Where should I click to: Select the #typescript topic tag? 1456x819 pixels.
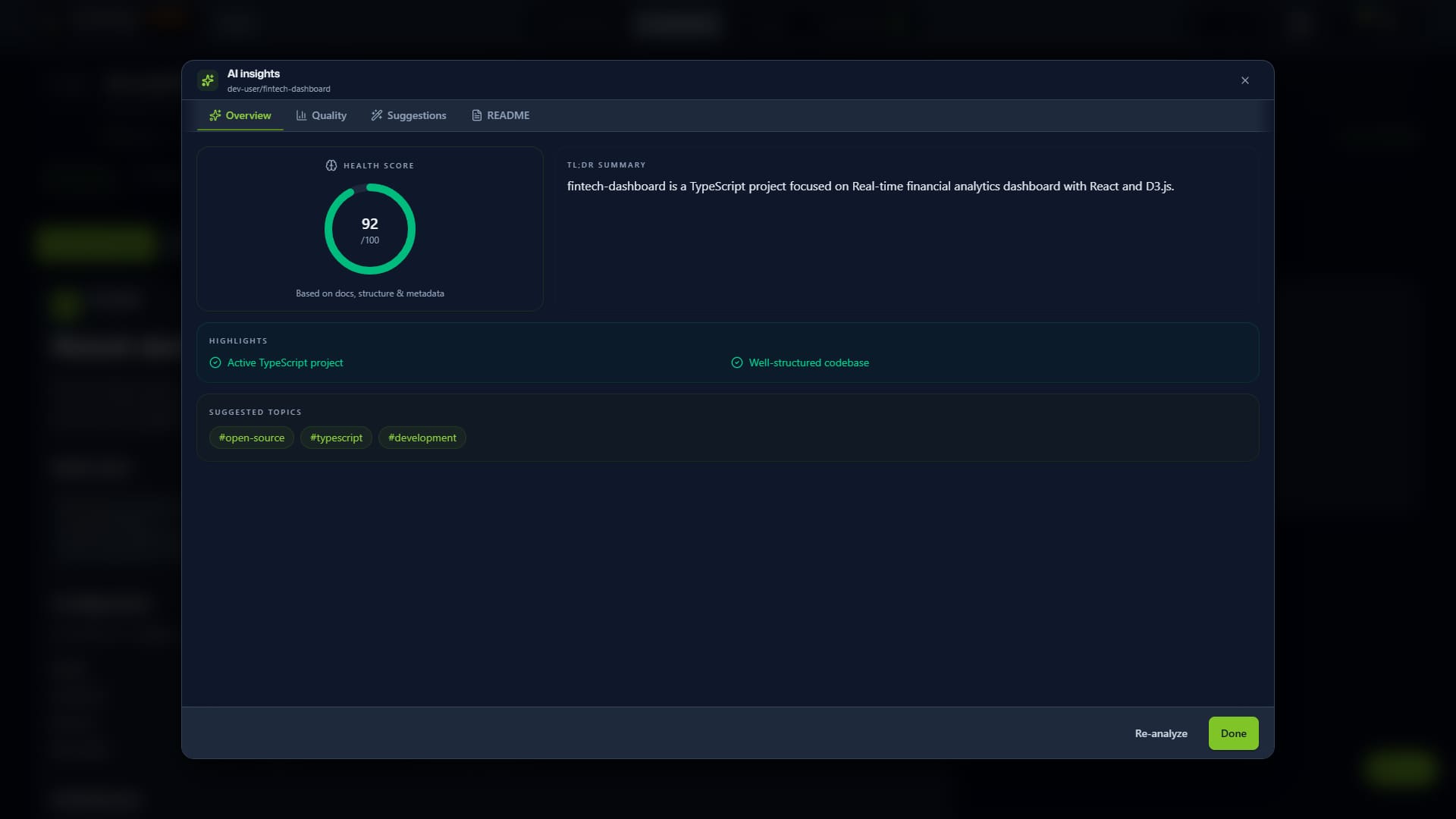[x=336, y=438]
